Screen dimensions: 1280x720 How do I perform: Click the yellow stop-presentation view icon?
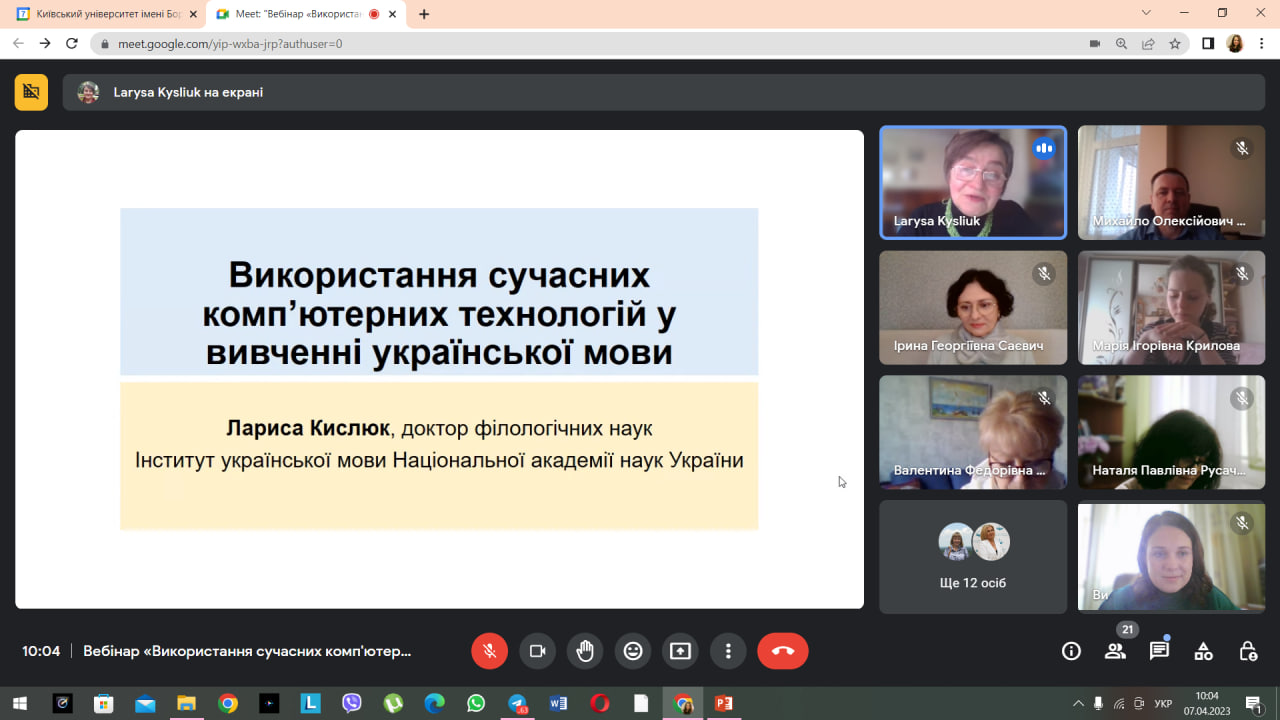coord(31,92)
